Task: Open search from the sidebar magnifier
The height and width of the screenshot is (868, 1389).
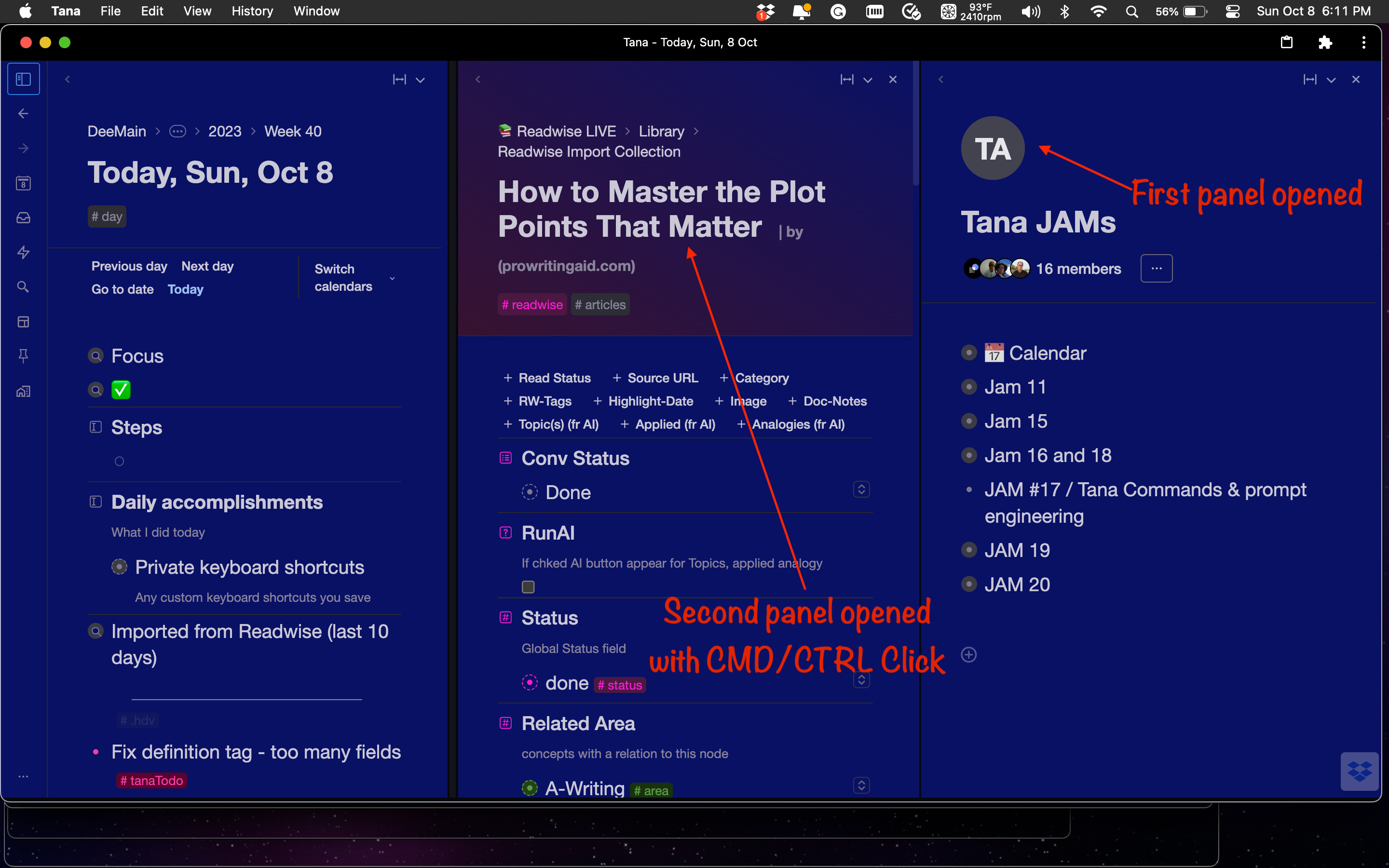Action: coord(24,286)
